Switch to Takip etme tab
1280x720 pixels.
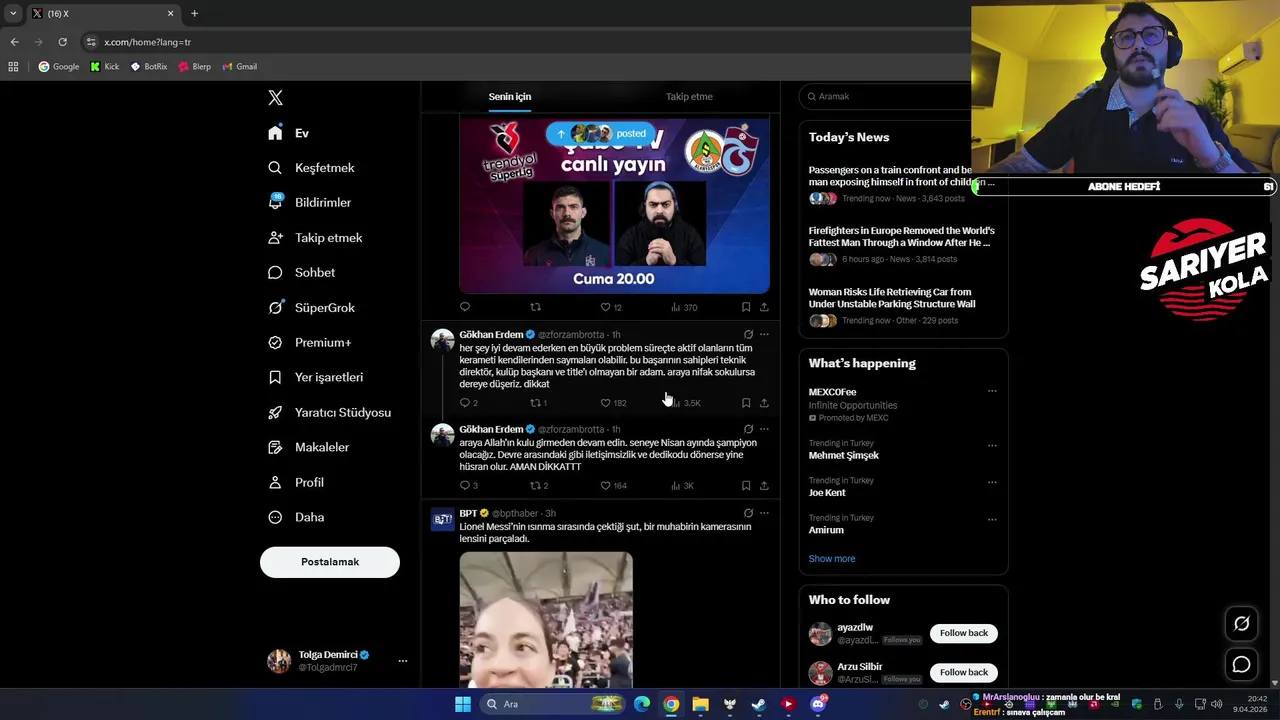pyautogui.click(x=689, y=97)
